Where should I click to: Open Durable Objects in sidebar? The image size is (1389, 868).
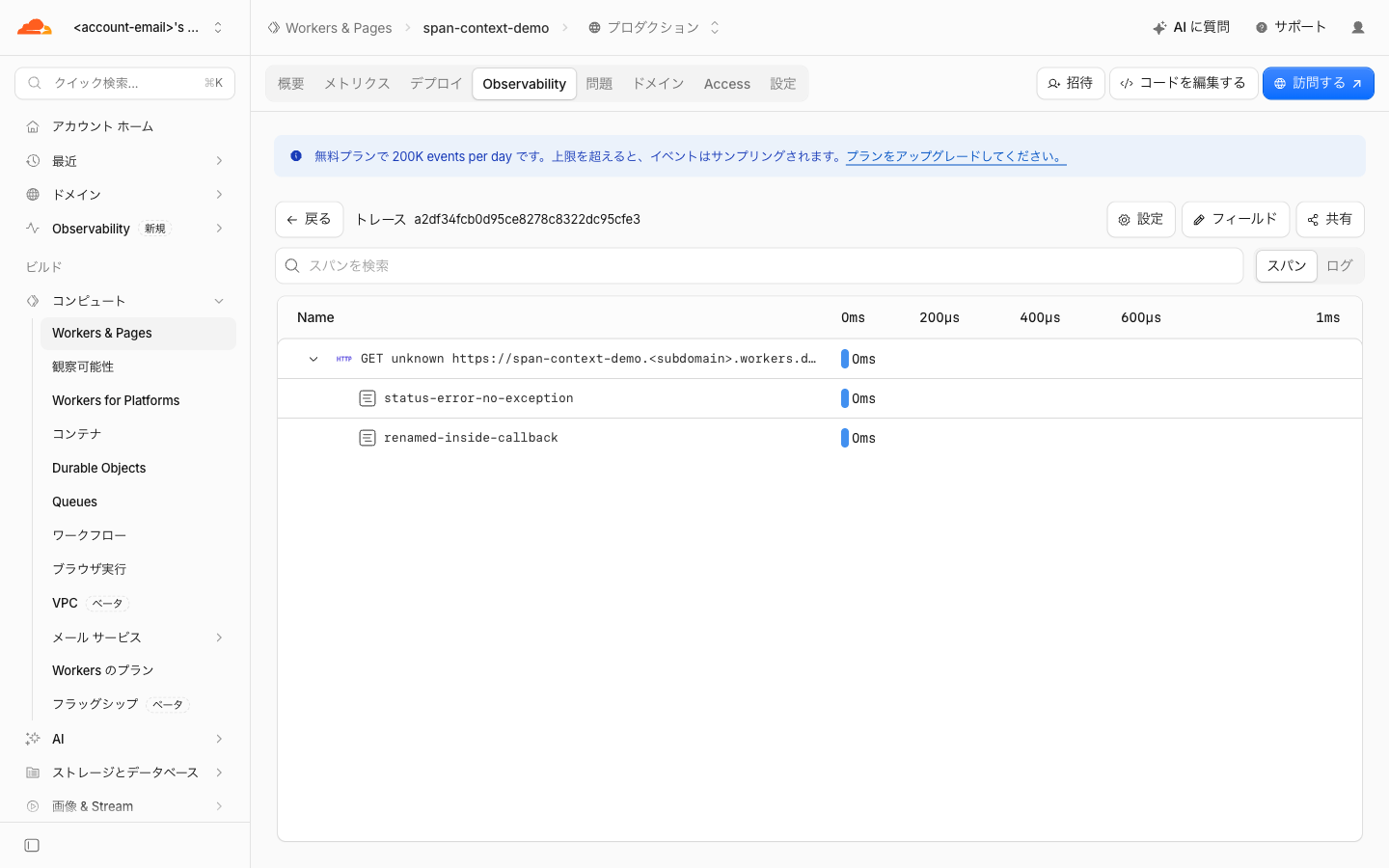click(x=99, y=468)
